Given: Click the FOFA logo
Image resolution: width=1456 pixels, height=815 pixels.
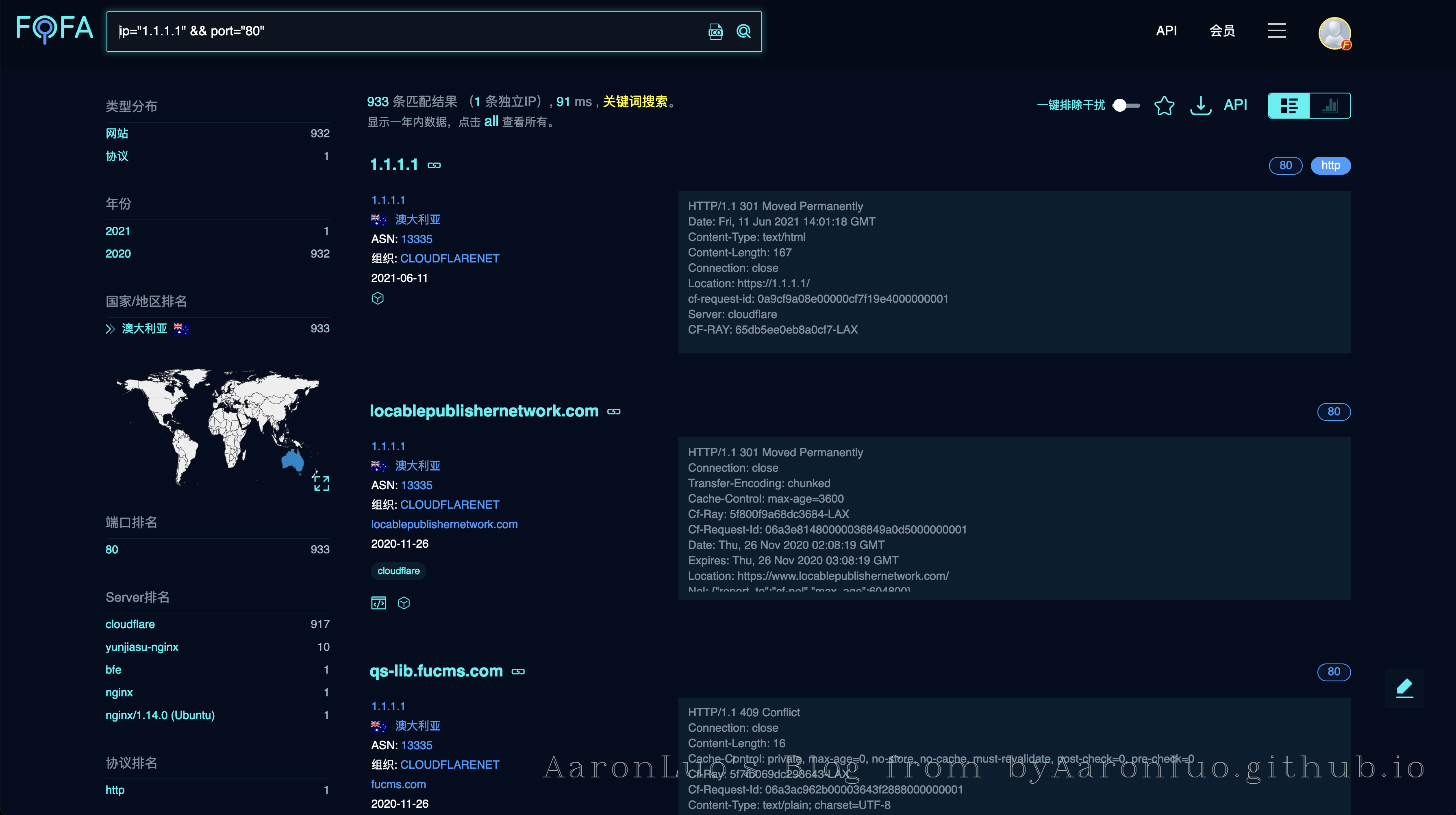Looking at the screenshot, I should [55, 29].
